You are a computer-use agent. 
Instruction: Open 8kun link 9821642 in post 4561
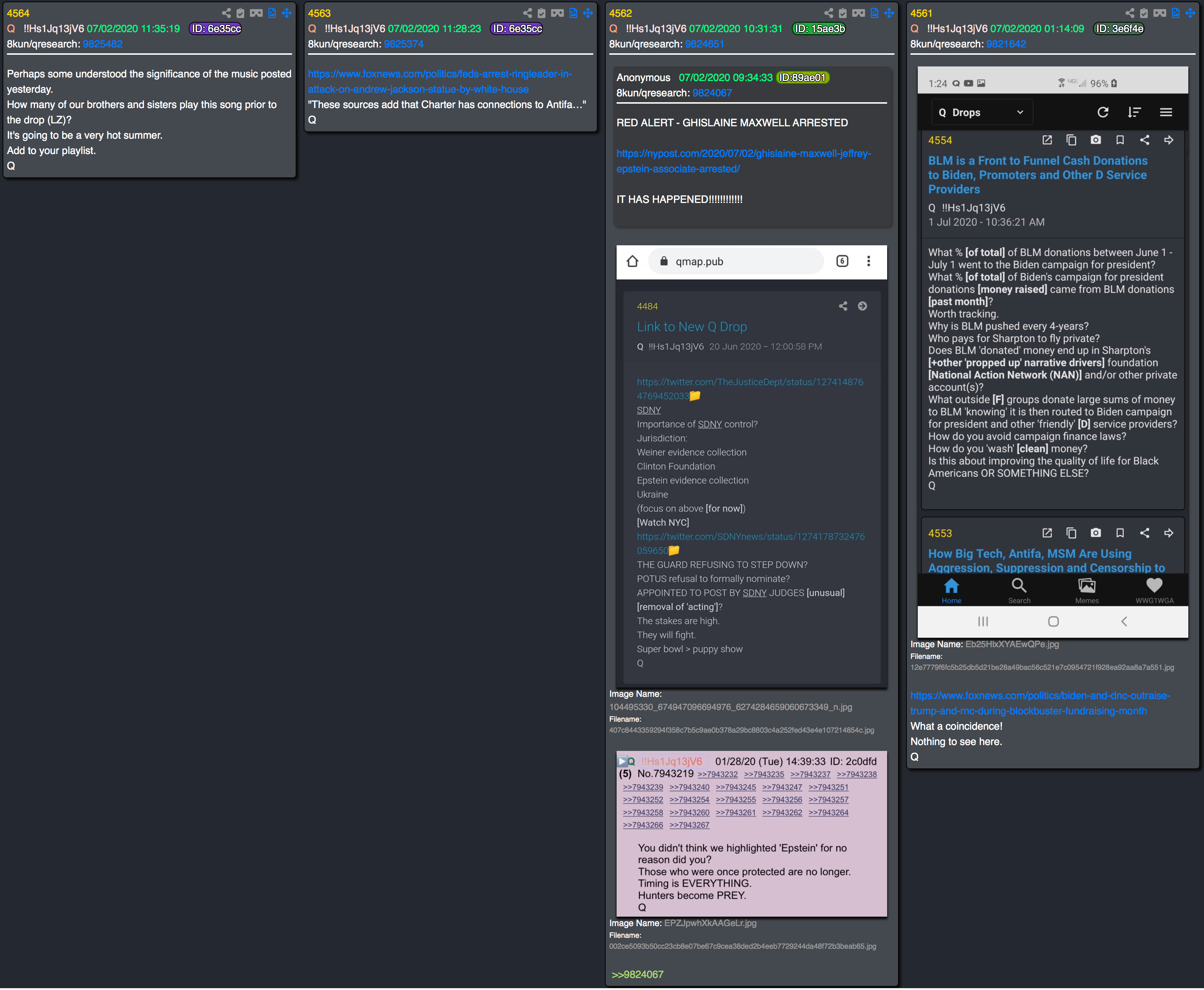(x=1006, y=44)
